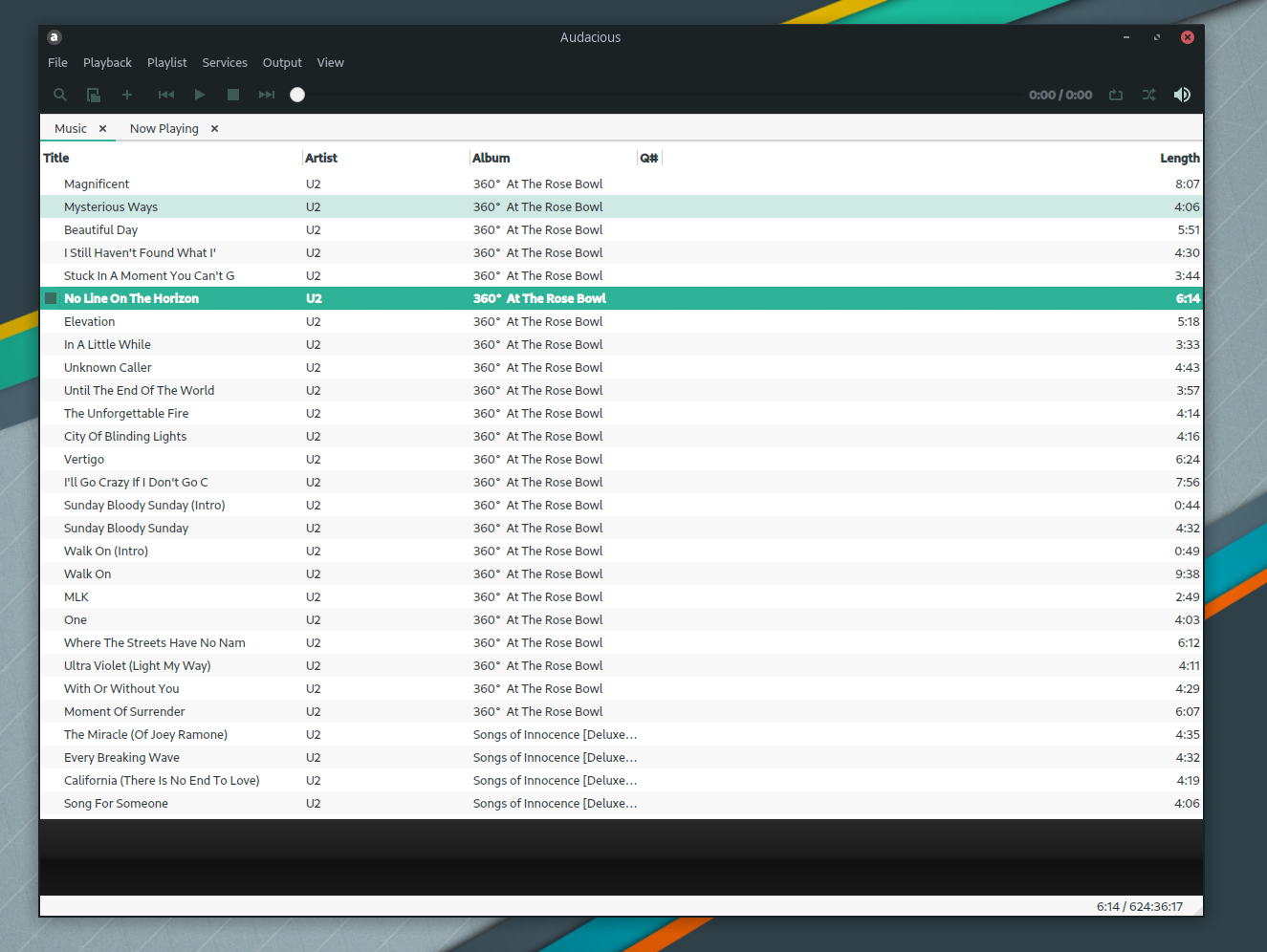Switch to the Now Playing tab

[164, 129]
